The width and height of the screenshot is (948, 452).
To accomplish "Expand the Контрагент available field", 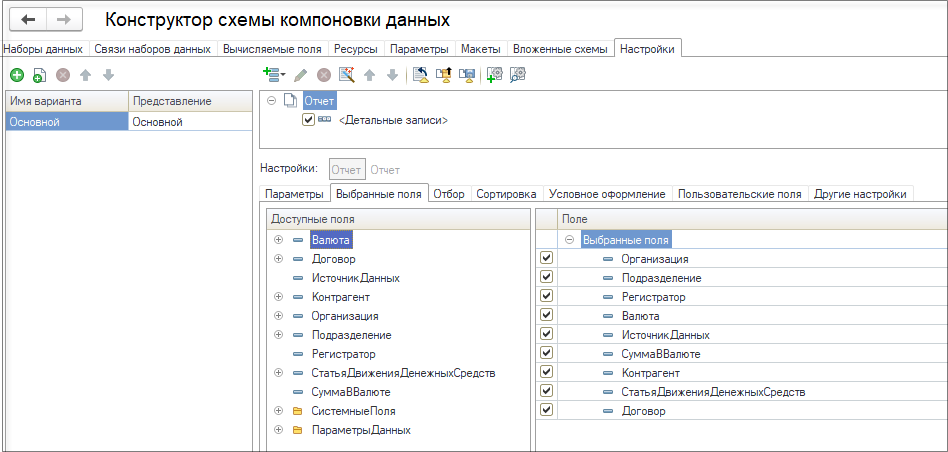I will pos(279,297).
